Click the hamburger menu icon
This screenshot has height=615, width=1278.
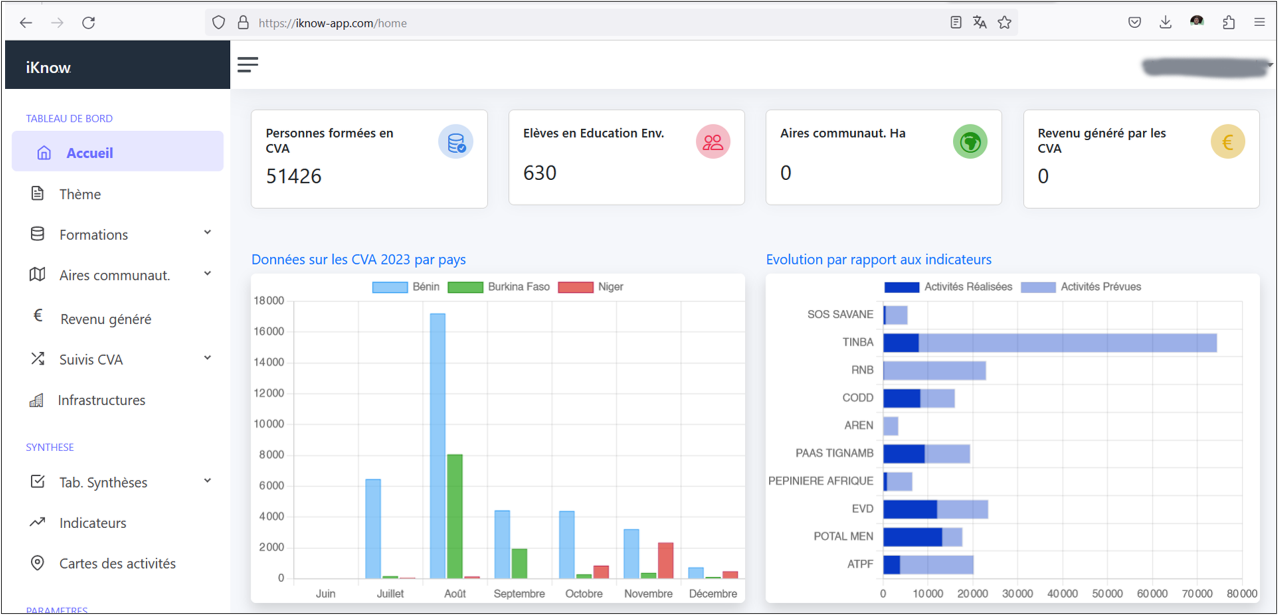point(248,65)
